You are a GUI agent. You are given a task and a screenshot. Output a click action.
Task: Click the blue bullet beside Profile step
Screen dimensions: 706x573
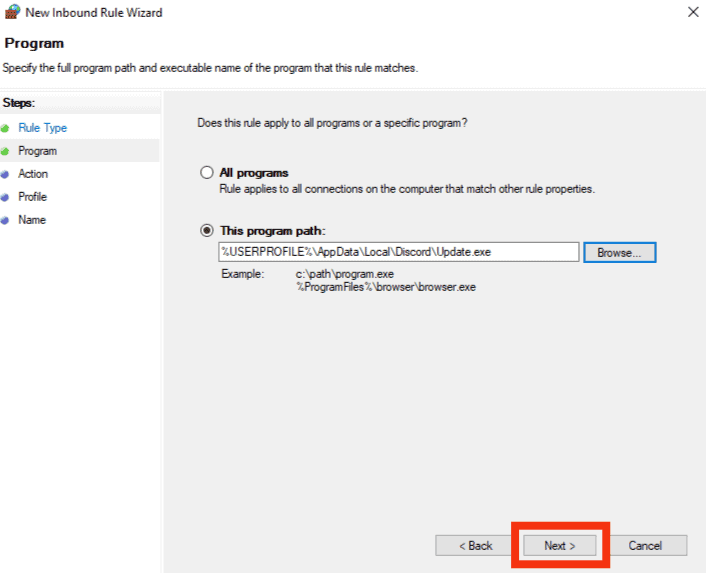(5, 197)
